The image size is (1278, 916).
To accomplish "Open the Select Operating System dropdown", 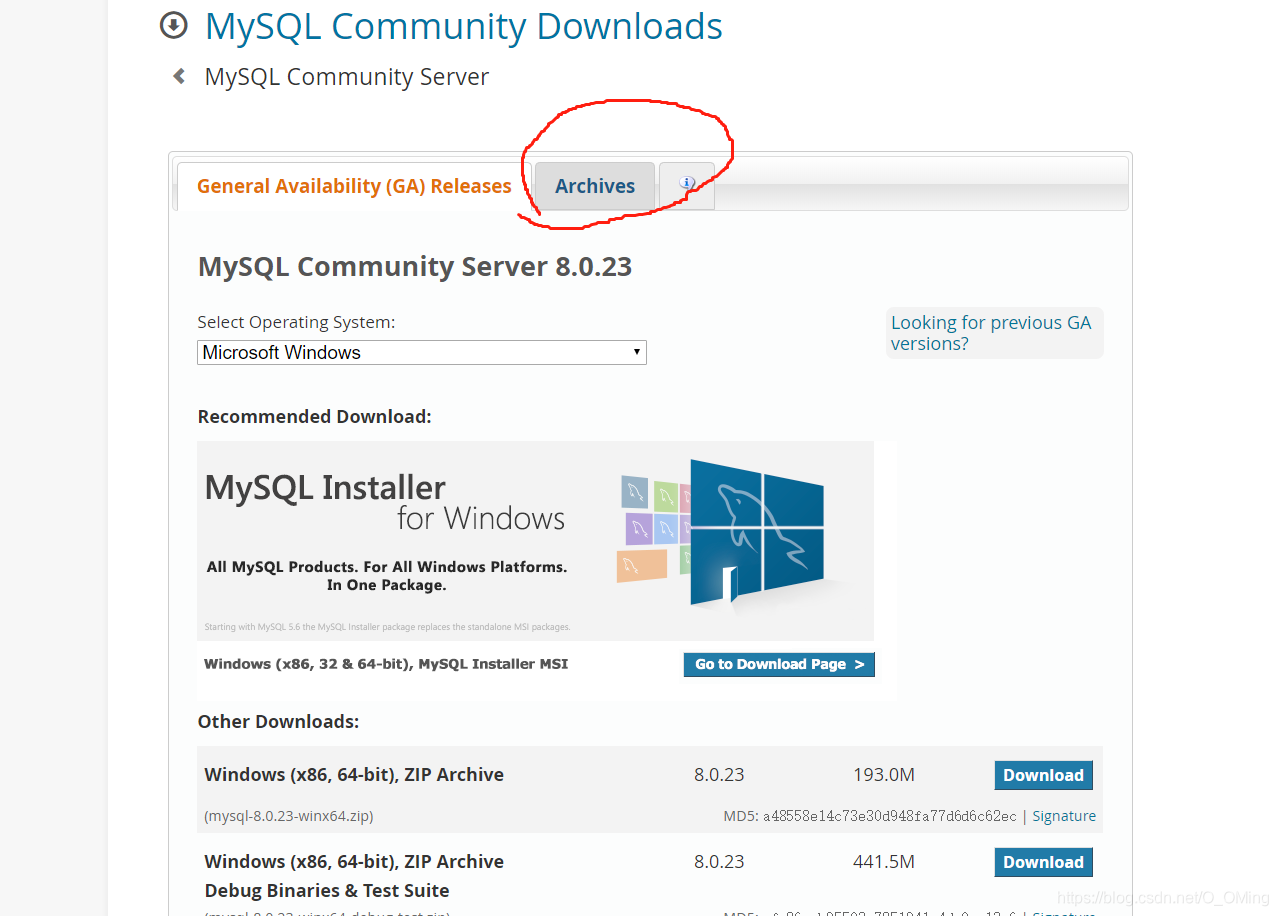I will tap(422, 352).
